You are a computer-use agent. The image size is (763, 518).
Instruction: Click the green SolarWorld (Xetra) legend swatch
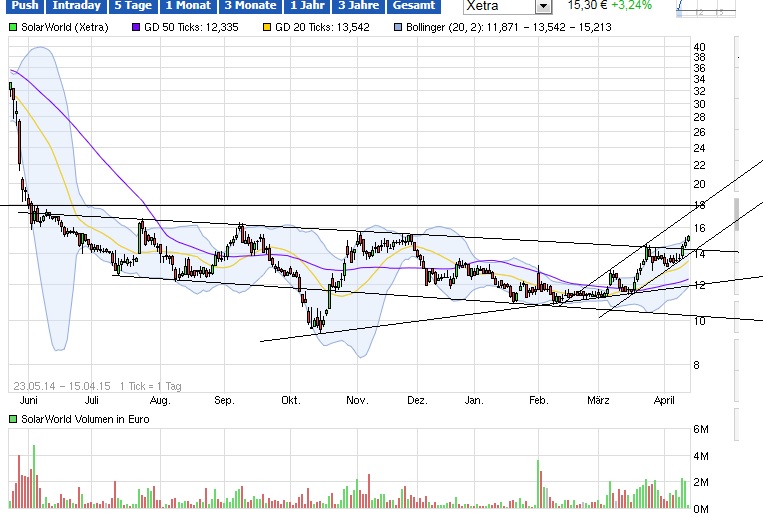[13, 27]
